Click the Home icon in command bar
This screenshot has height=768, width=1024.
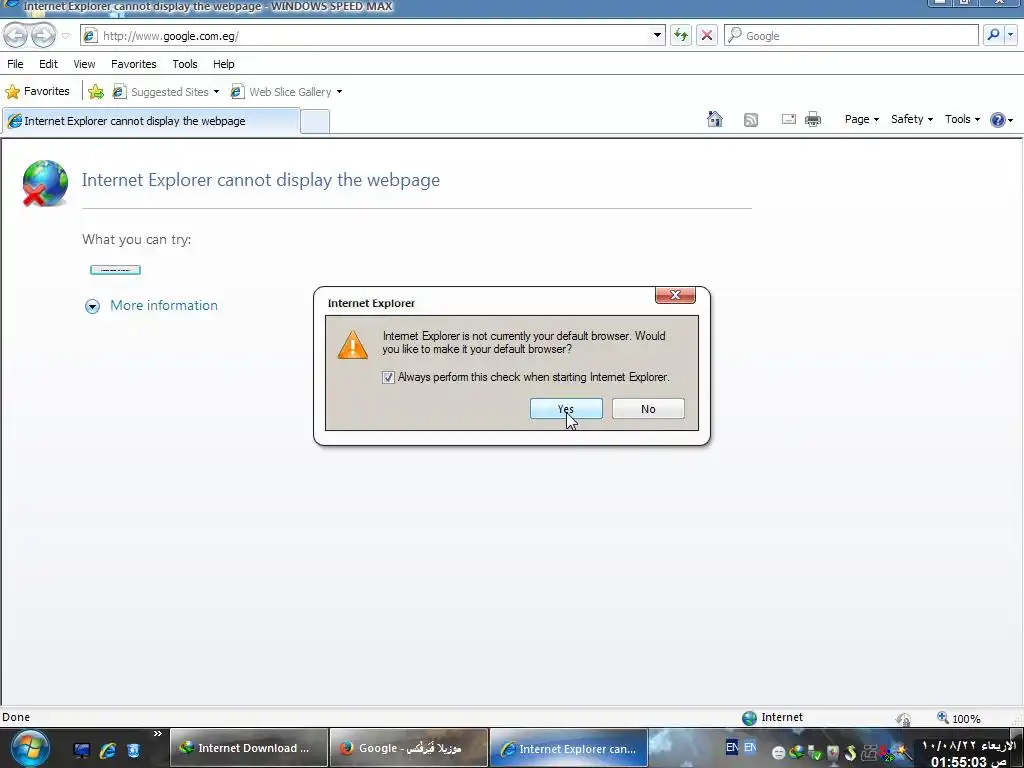click(715, 119)
